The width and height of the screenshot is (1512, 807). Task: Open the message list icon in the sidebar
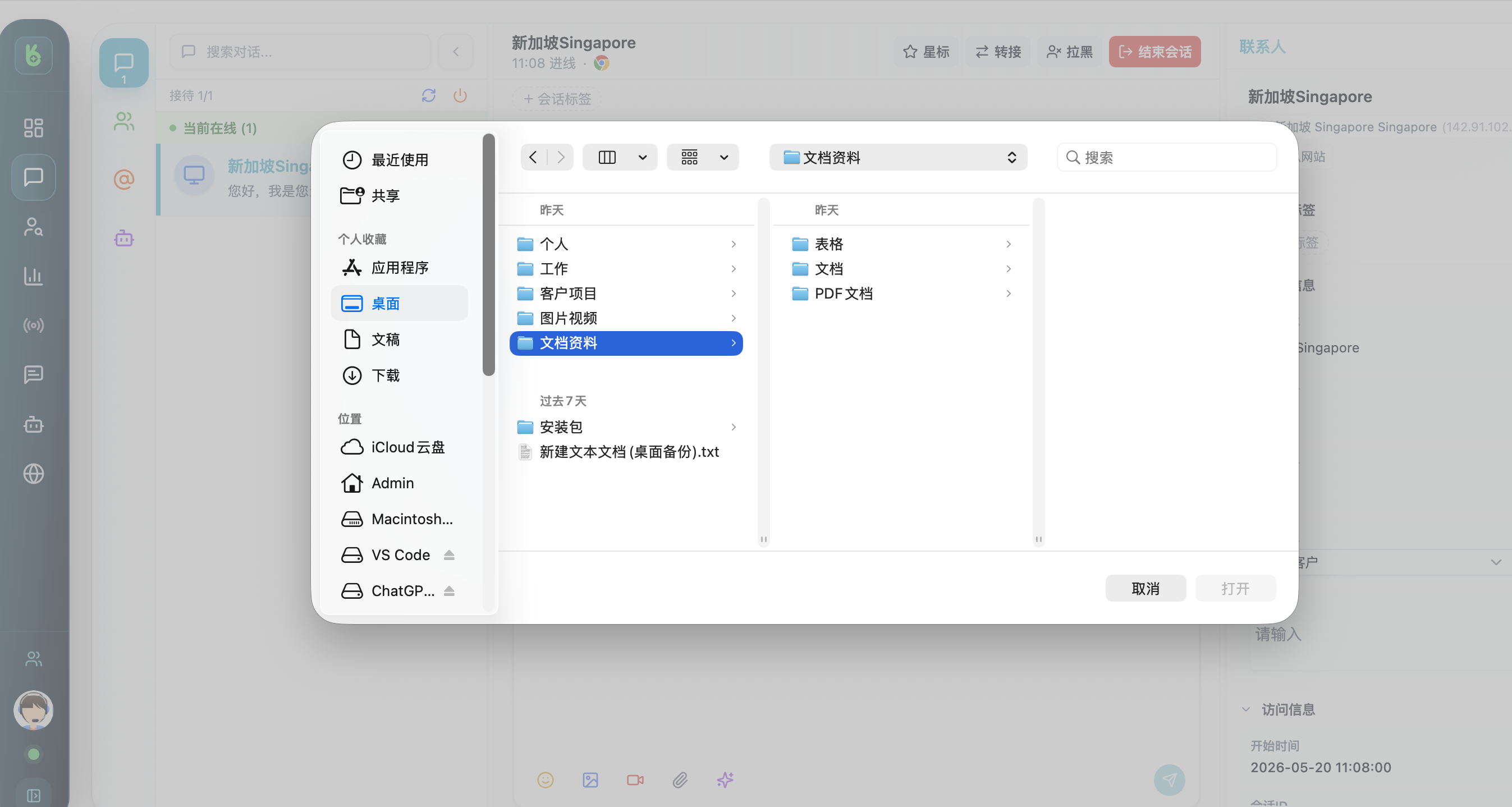pos(34,374)
